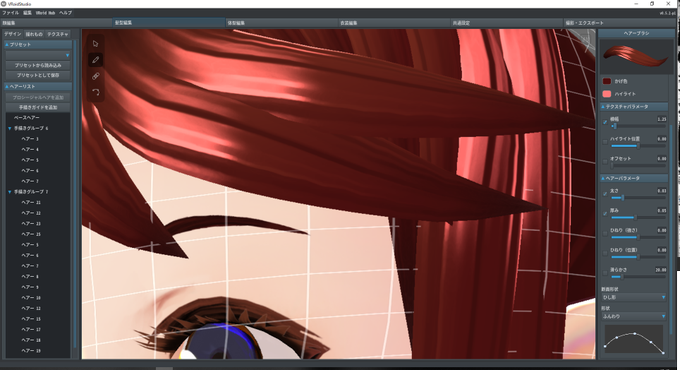Toggle the 厚み checkbox

[605, 213]
